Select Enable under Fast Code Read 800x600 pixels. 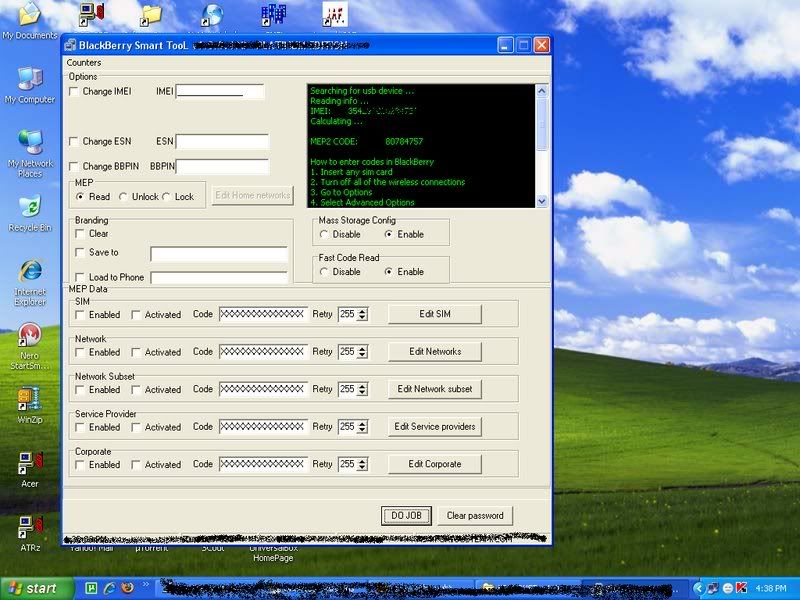click(x=389, y=272)
